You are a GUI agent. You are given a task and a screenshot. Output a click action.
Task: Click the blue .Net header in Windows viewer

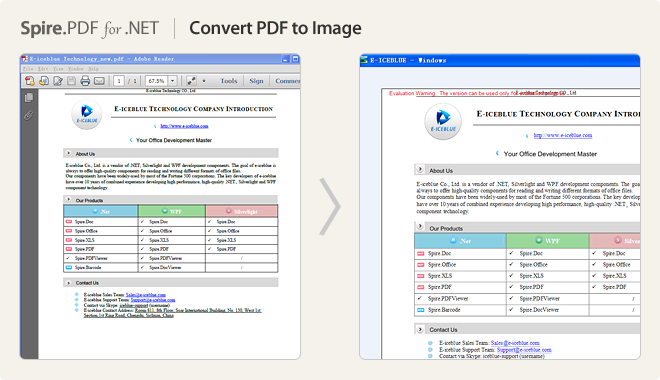[x=460, y=241]
